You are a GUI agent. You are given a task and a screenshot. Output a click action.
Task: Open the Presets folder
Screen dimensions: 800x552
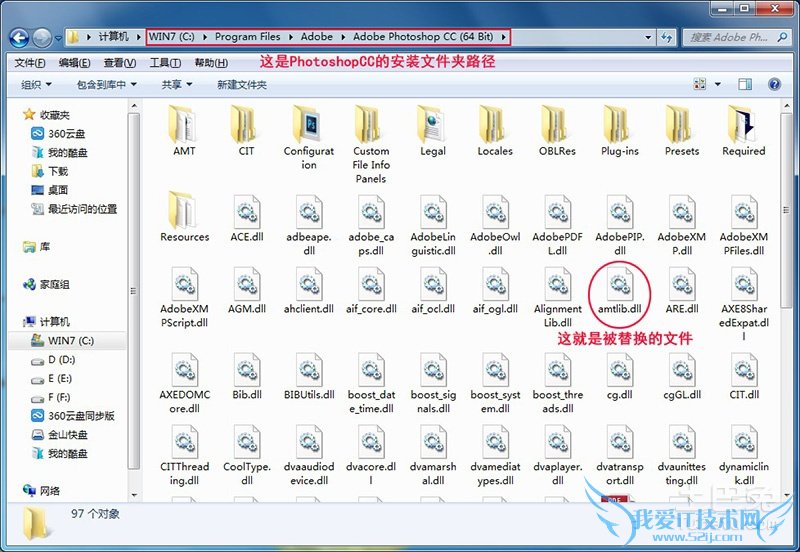pos(682,131)
